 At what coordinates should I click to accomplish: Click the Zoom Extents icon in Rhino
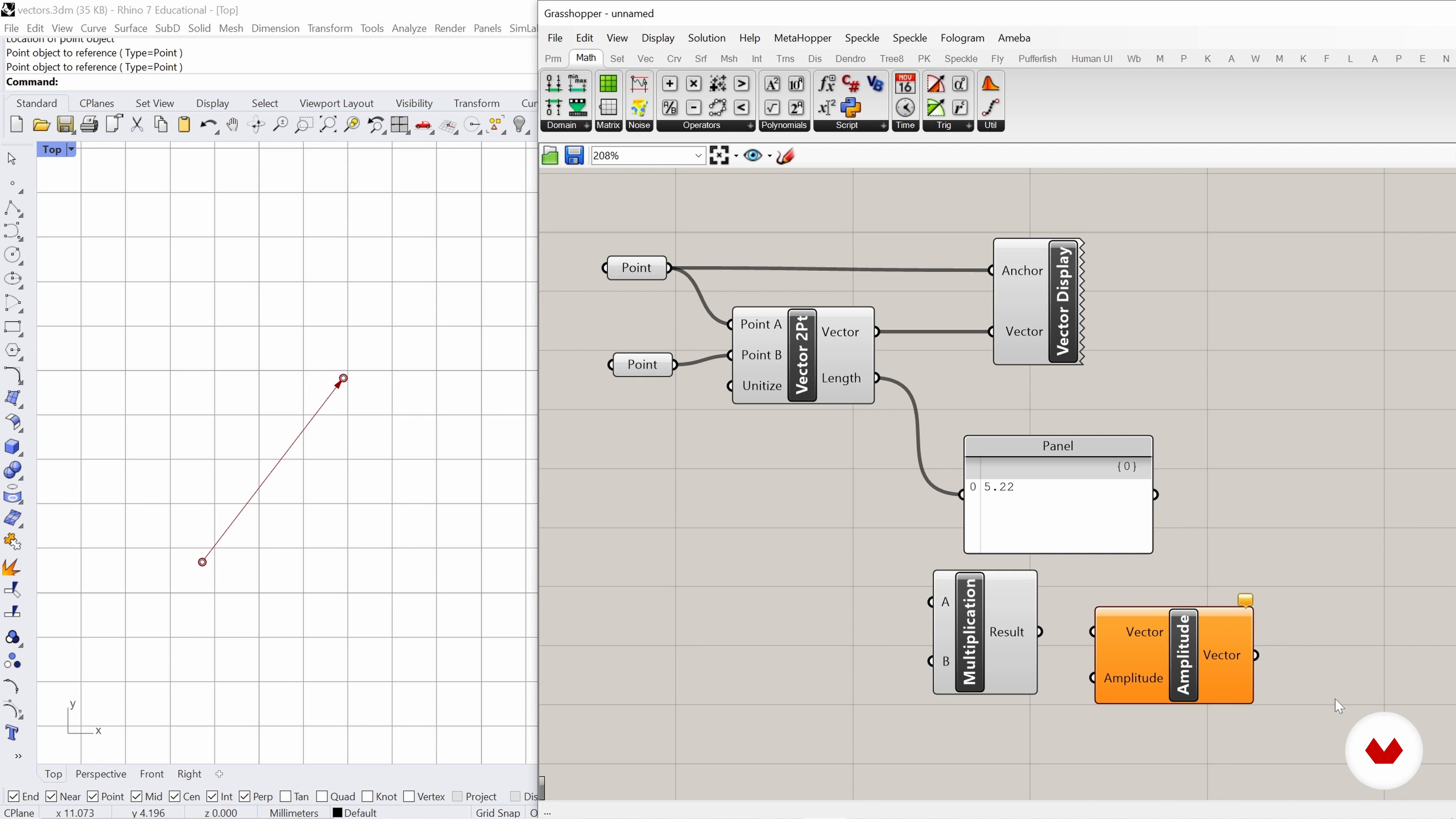[x=328, y=124]
